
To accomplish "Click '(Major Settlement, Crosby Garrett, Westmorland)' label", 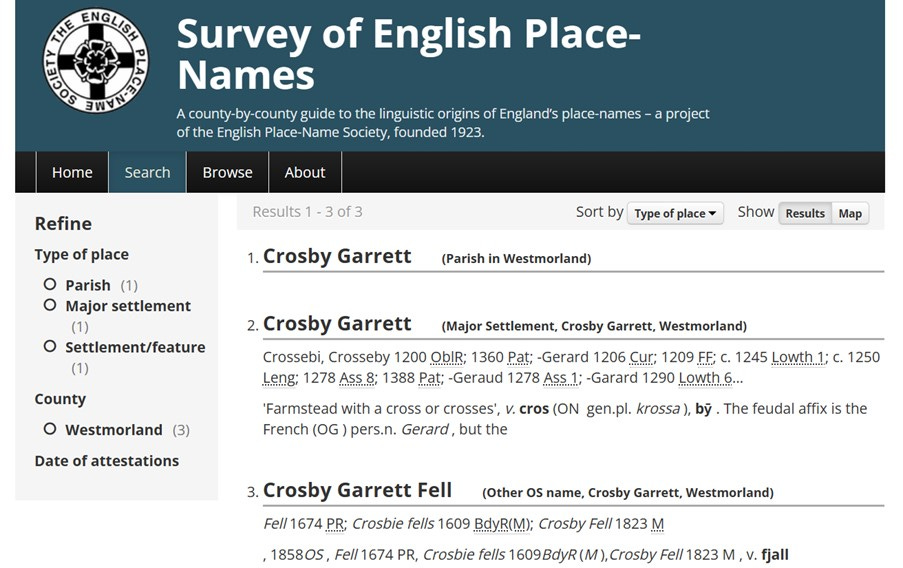I will coord(594,326).
